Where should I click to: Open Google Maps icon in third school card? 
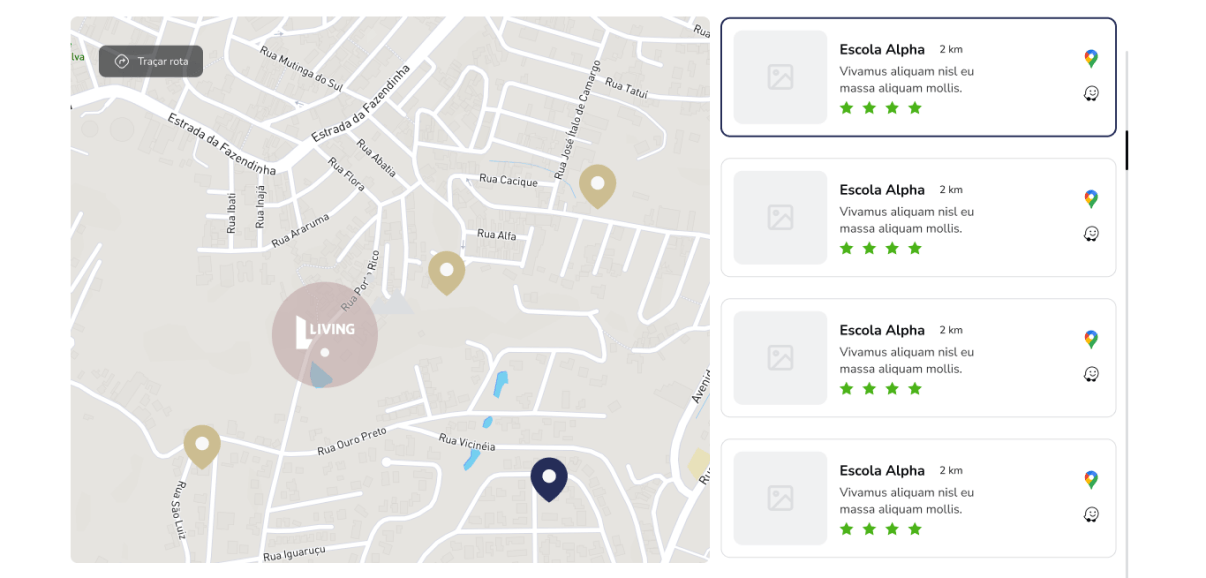pos(1091,339)
